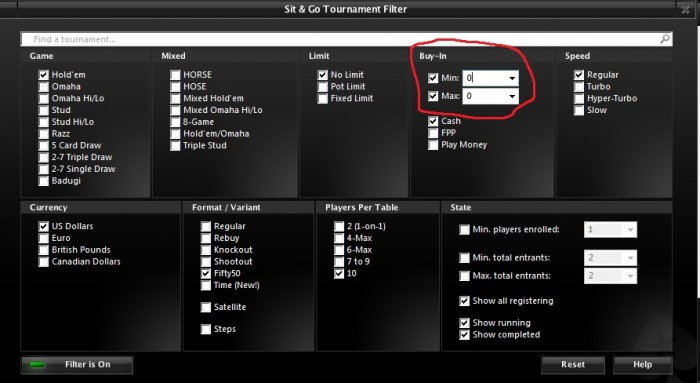Screen dimensions: 700x383
Task: Toggle the Buy-In Min checkbox
Action: [x=433, y=78]
